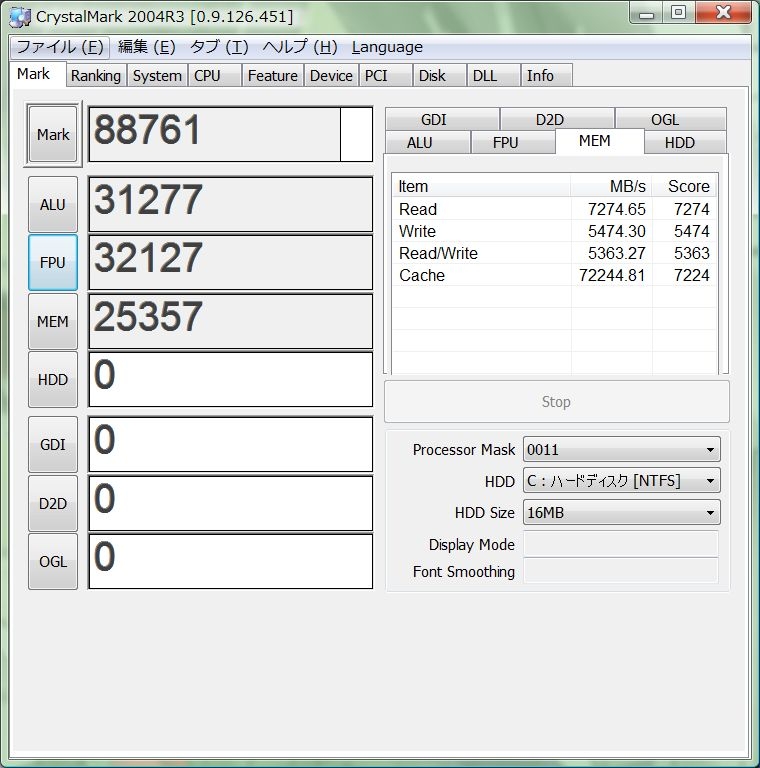Select the Mark main tab
This screenshot has height=768, width=760.
38,74
